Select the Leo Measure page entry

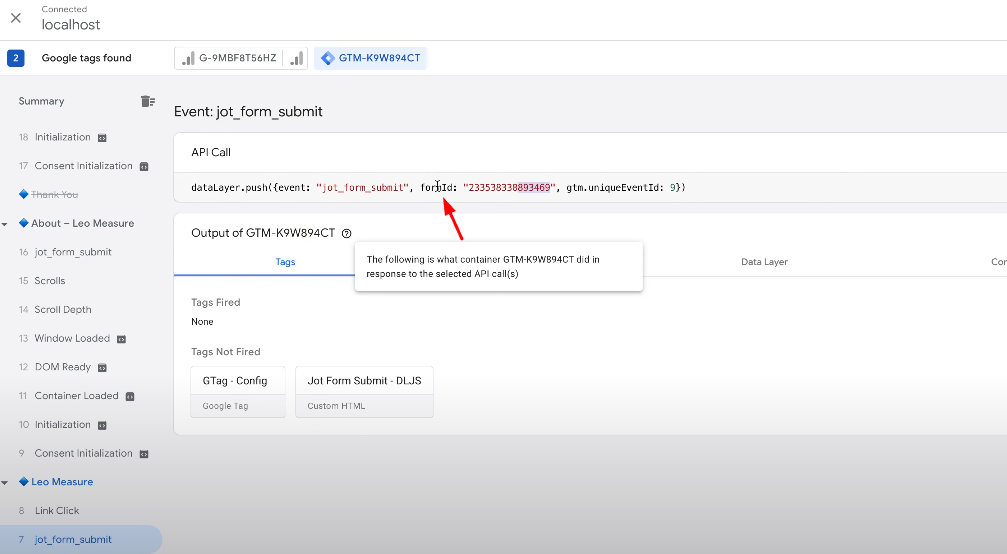[62, 482]
